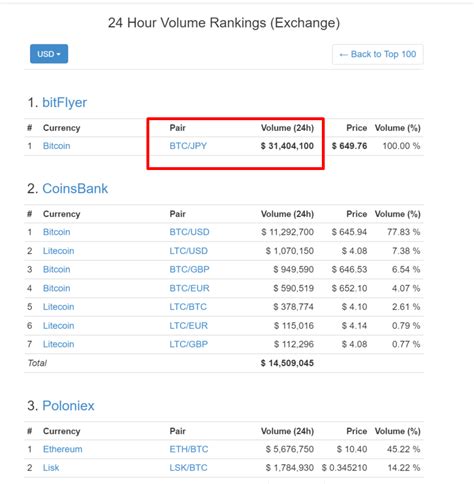Select the $ 4.10 price value
This screenshot has height=484, width=474.
coord(354,307)
